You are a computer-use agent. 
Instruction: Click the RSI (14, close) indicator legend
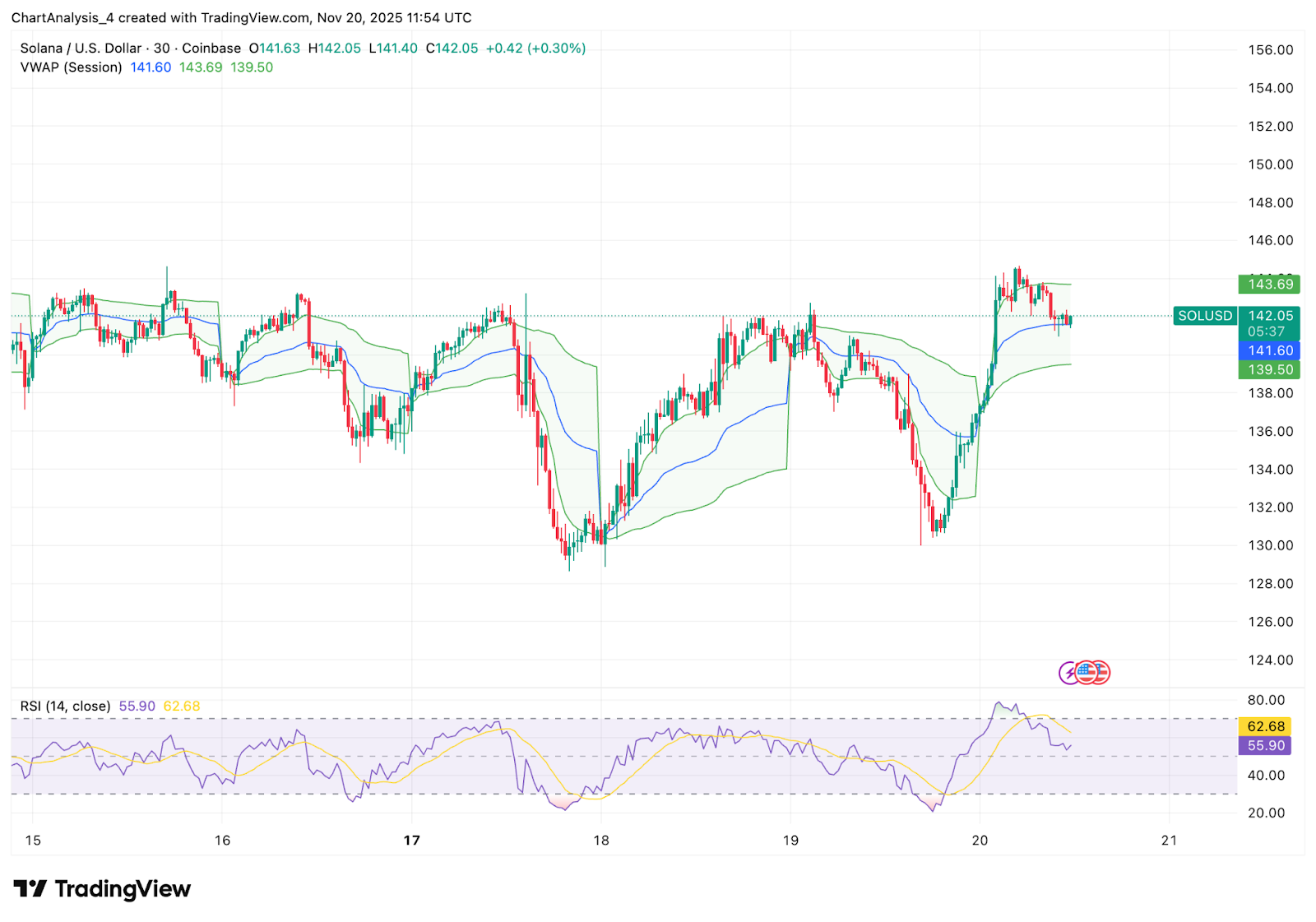(x=65, y=706)
